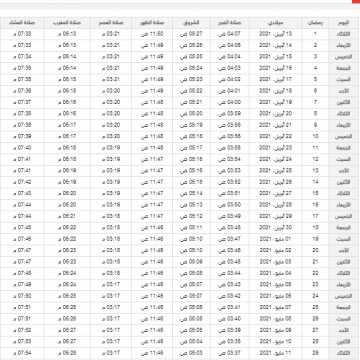360x360 pixels.
Task: Click Ramadan day 29 cell
Action: 315,353
